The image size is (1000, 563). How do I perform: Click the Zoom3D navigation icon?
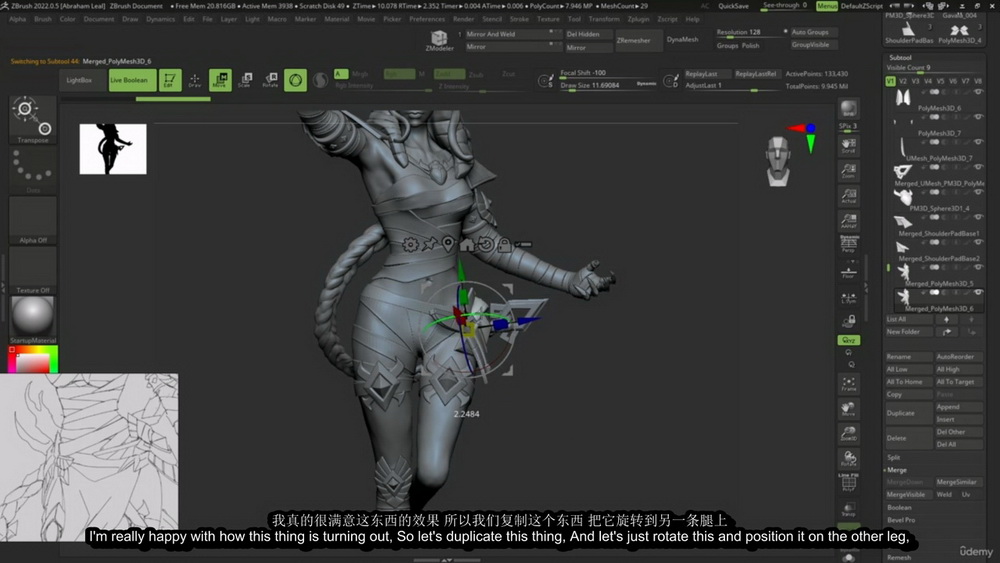848,434
